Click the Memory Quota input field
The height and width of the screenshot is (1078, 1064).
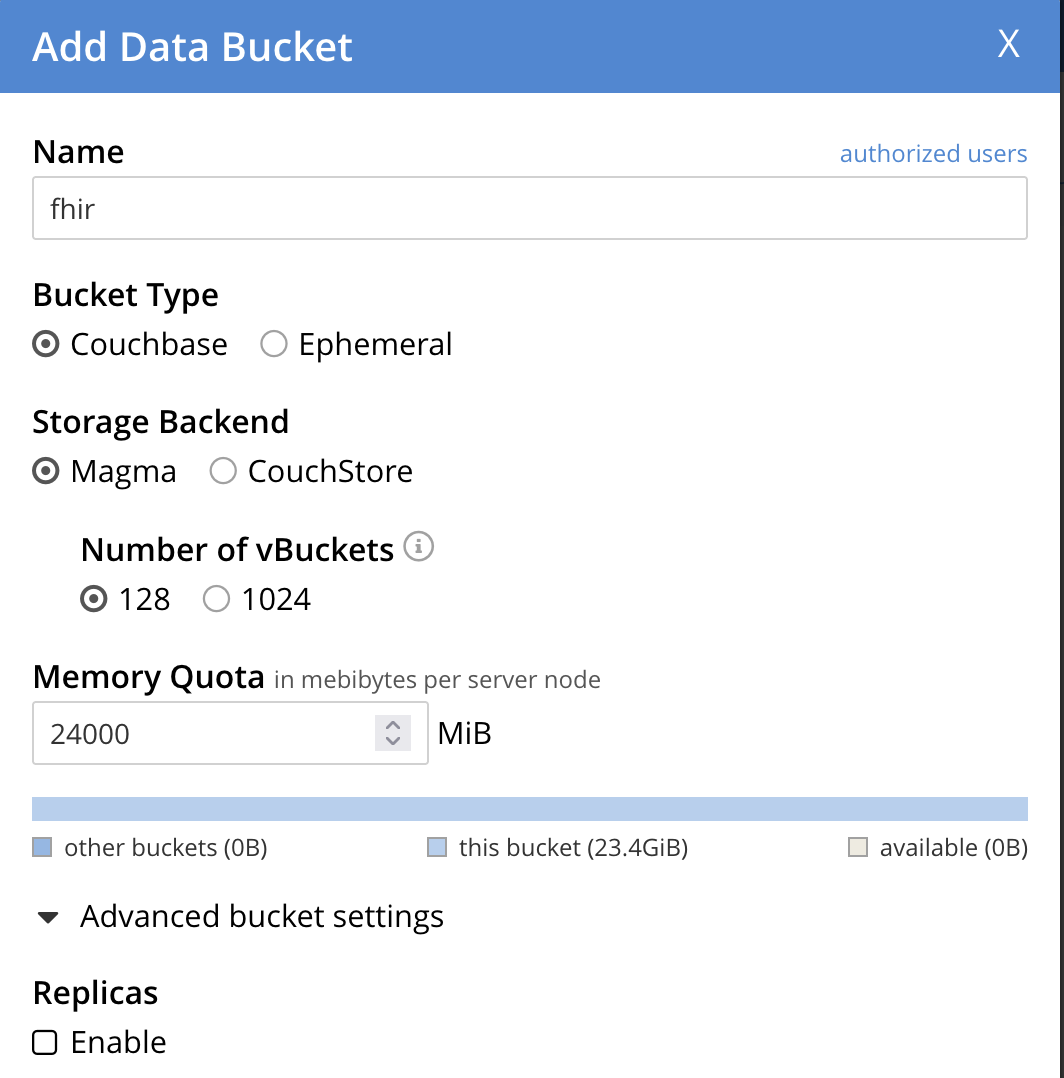[x=200, y=733]
